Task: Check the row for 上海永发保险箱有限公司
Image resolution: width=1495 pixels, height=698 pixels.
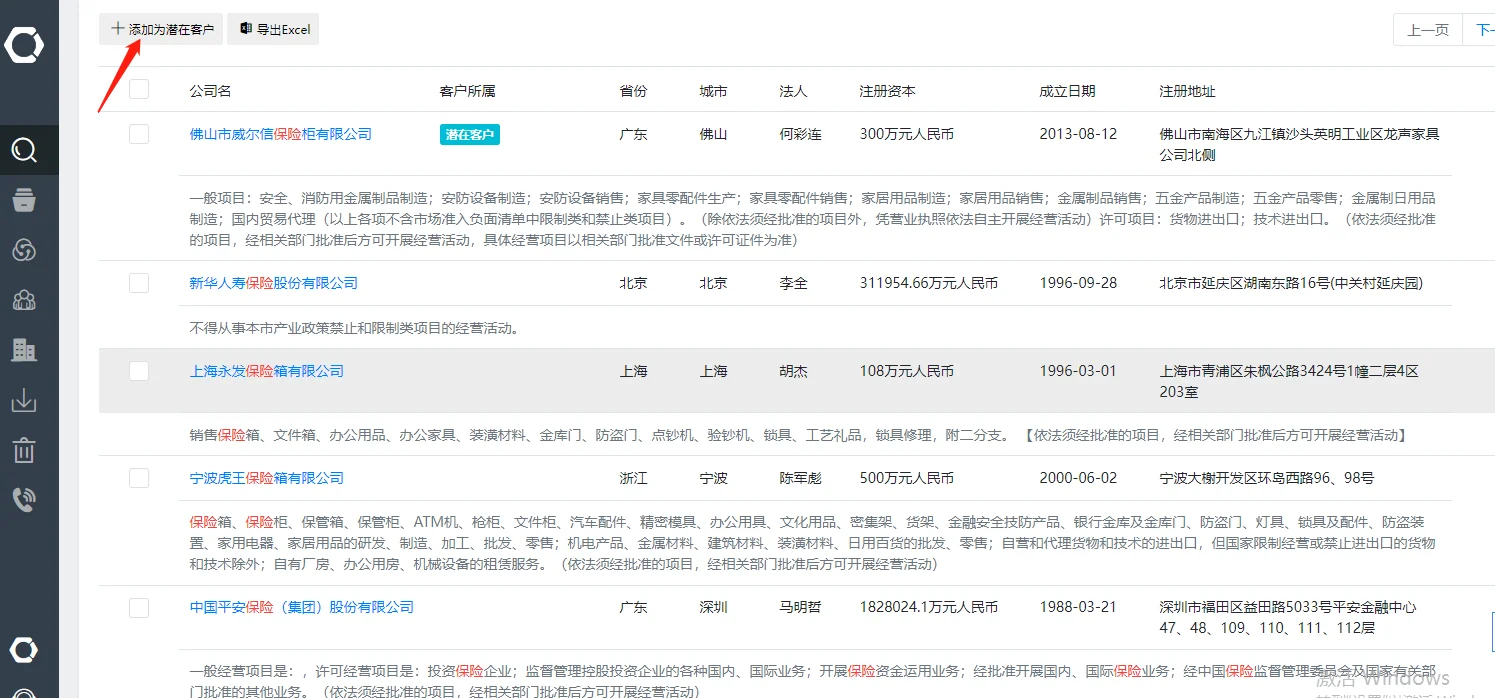Action: [x=139, y=371]
